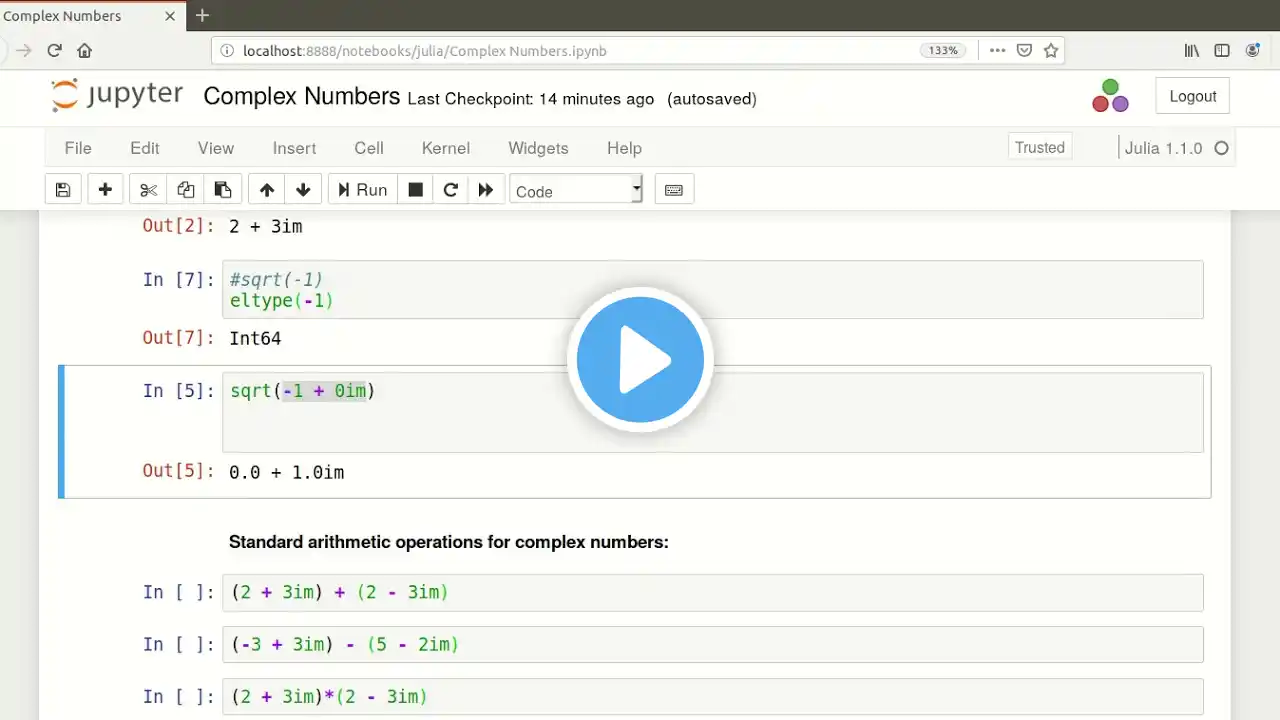Viewport: 1280px width, 720px height.
Task: Click the Logout button
Action: pos(1193,96)
